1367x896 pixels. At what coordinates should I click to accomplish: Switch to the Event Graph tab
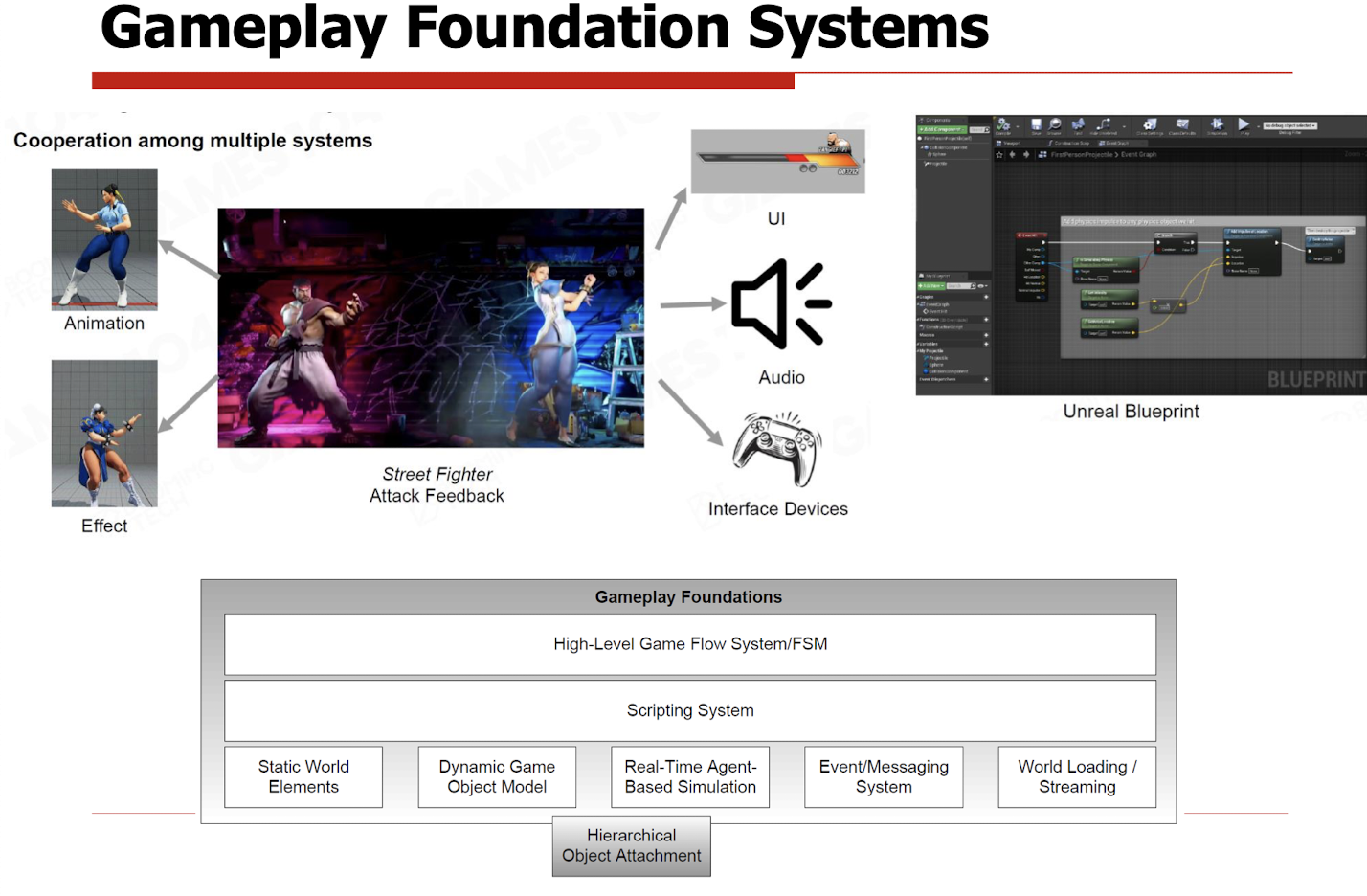[1117, 143]
